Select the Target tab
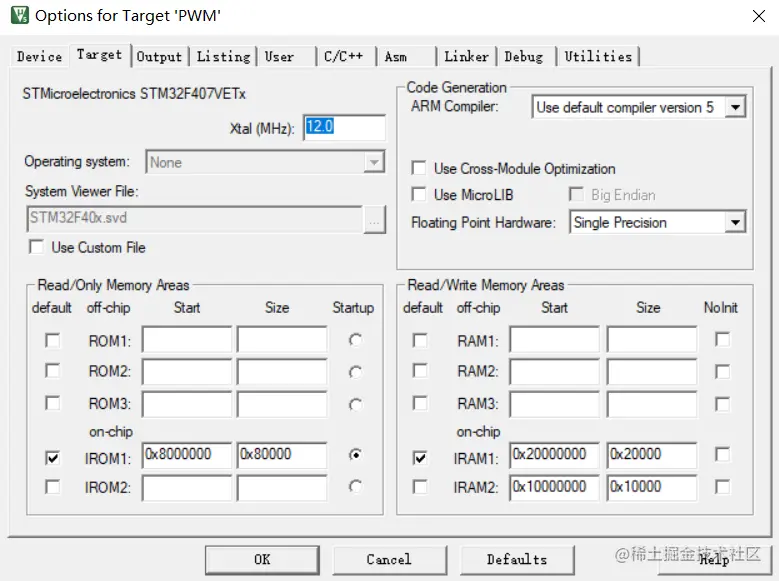The height and width of the screenshot is (581, 779). pos(99,55)
